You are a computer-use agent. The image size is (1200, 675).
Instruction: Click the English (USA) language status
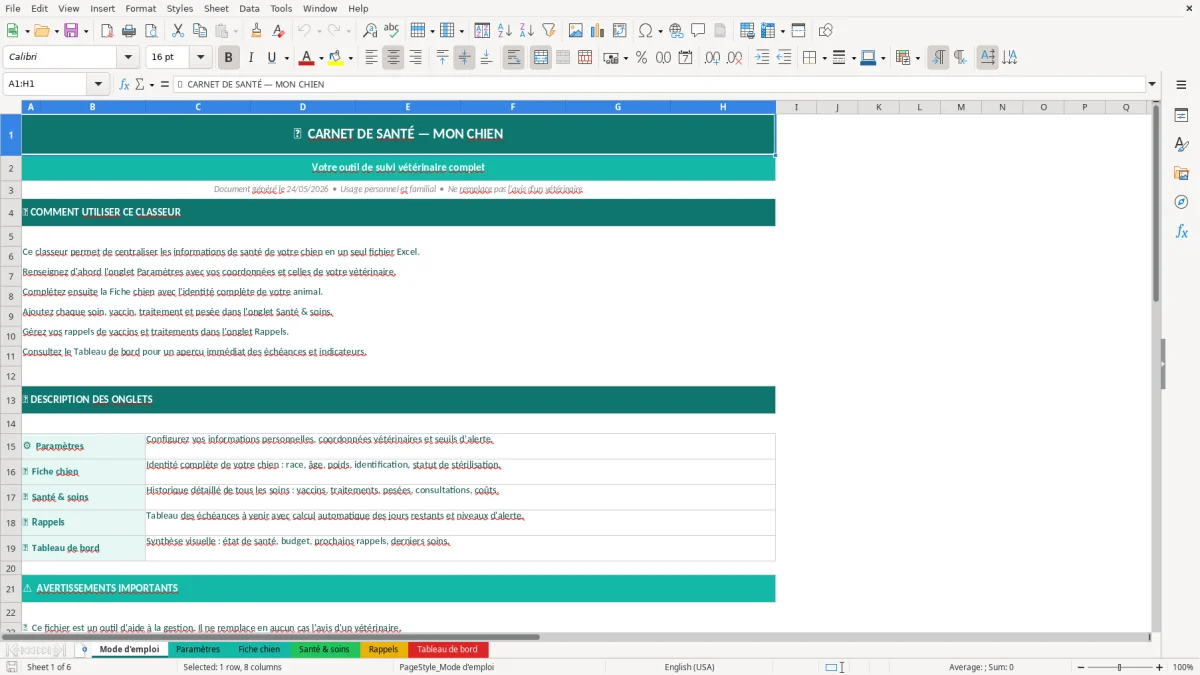pyautogui.click(x=689, y=667)
